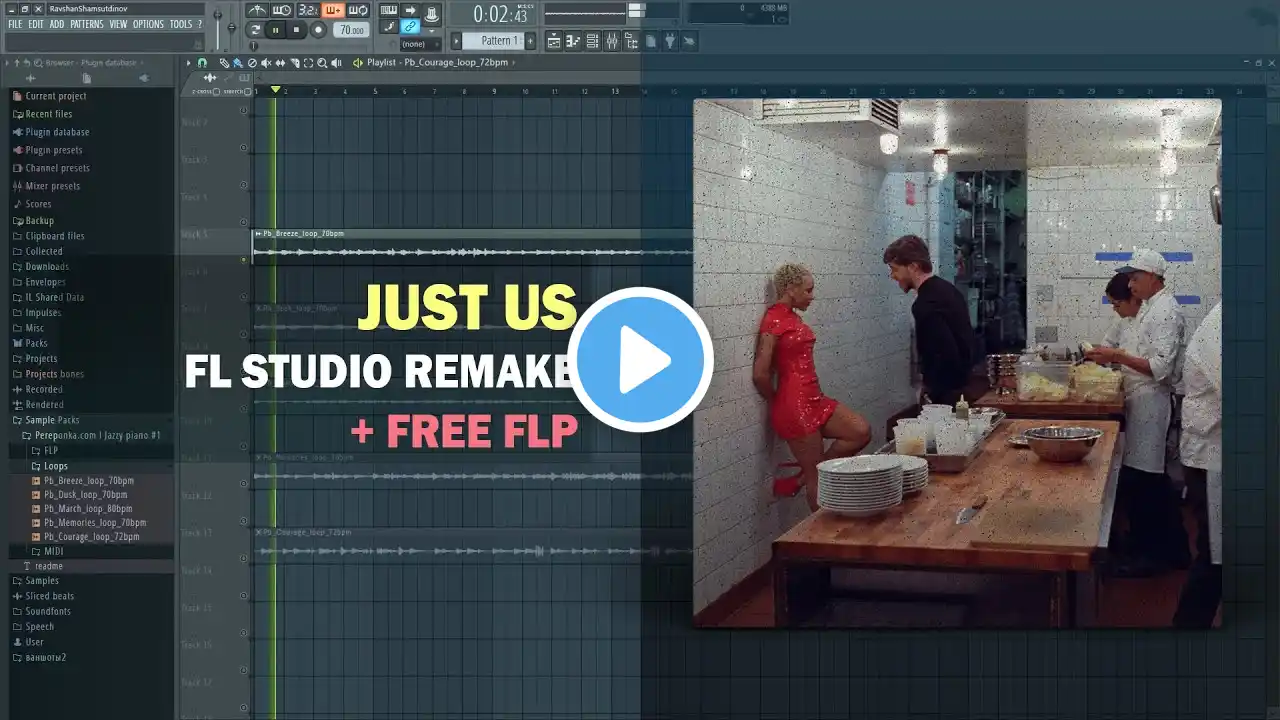1280x720 pixels.
Task: Toggle the metronome icon
Action: tap(258, 10)
